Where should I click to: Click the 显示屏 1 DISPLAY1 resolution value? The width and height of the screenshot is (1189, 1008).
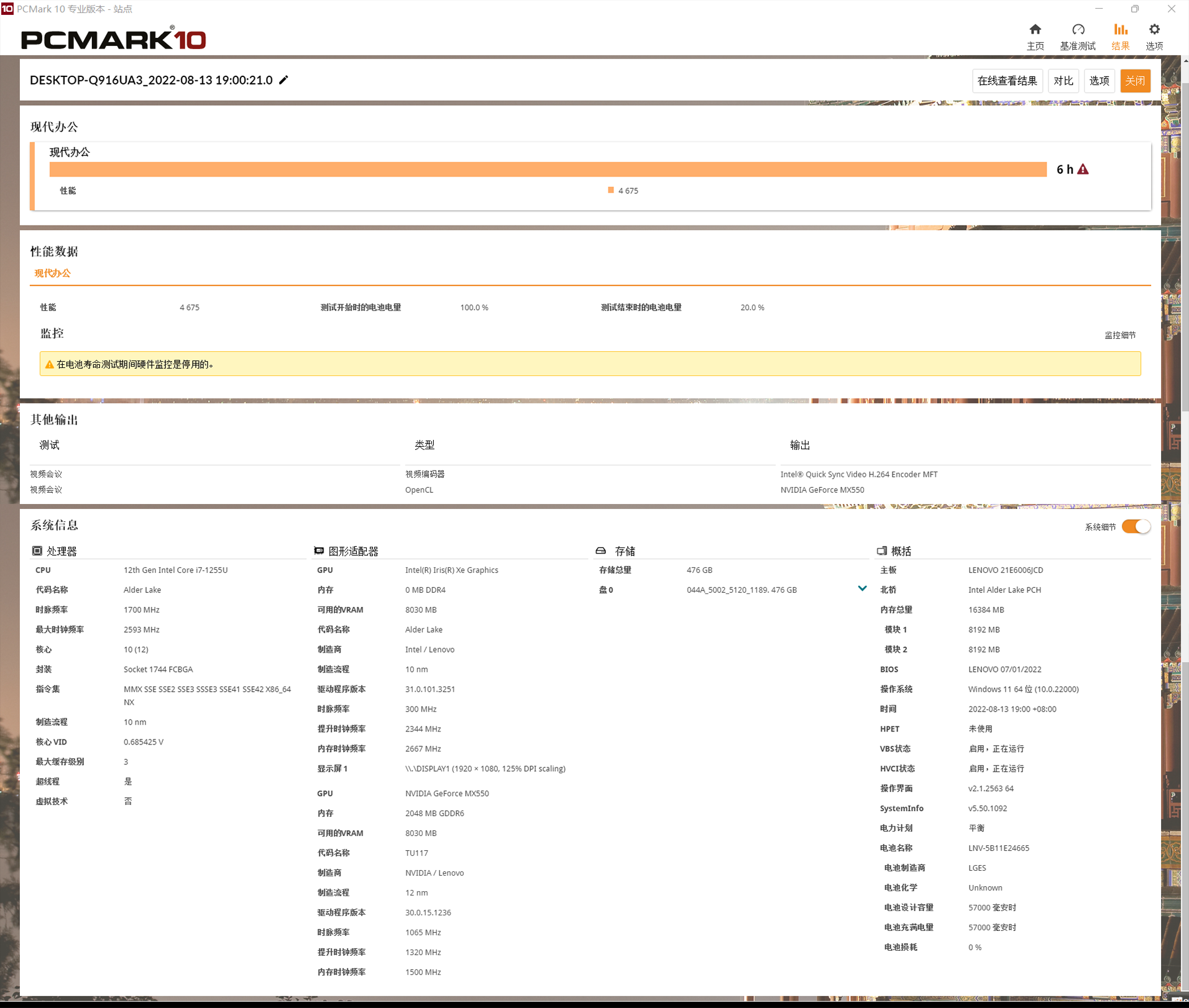tap(485, 769)
